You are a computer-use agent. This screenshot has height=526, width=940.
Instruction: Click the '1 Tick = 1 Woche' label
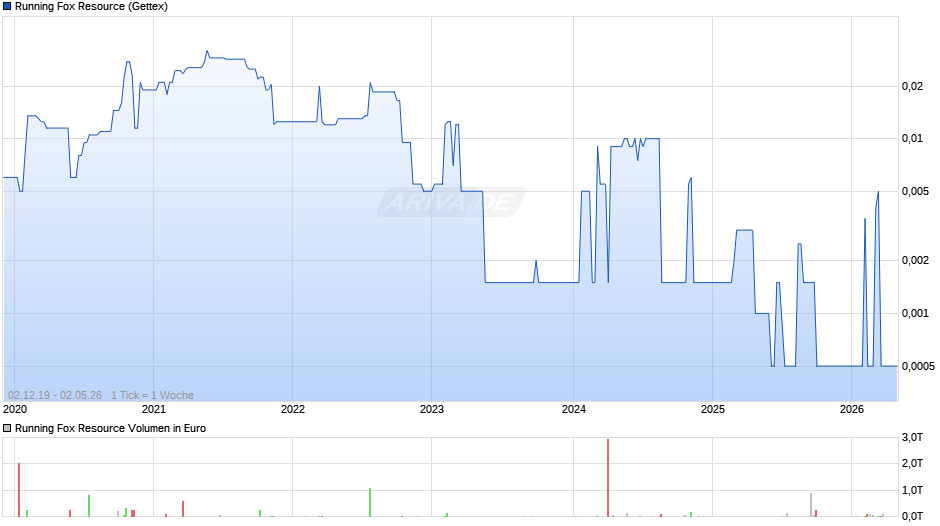(152, 395)
